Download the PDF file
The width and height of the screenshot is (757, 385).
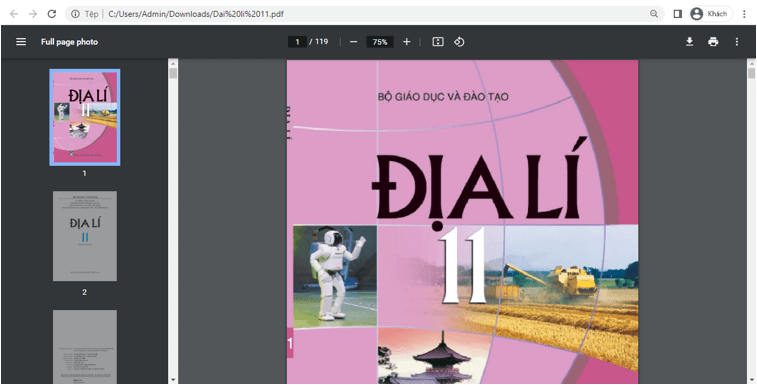coord(689,42)
